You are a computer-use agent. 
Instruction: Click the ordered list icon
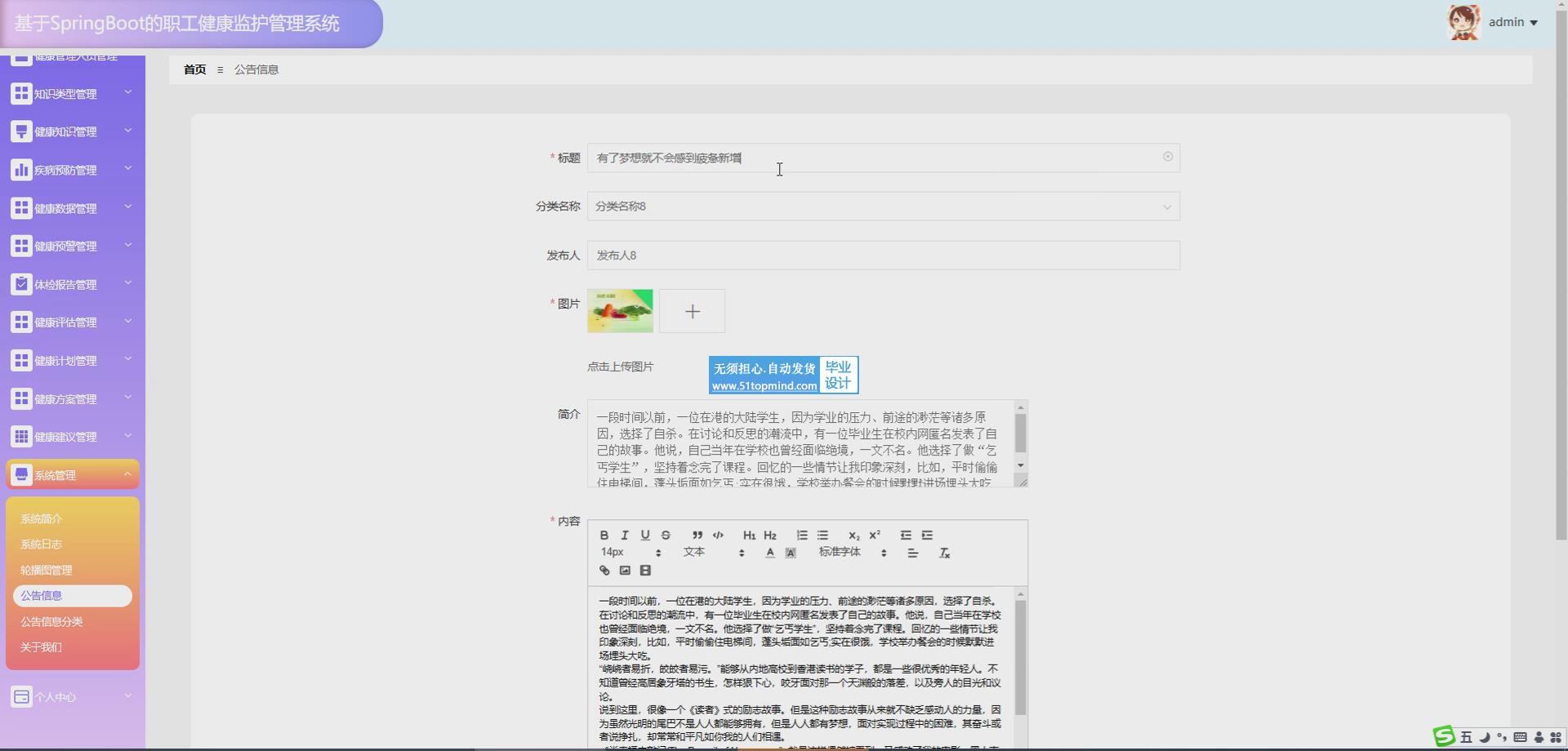tap(802, 535)
